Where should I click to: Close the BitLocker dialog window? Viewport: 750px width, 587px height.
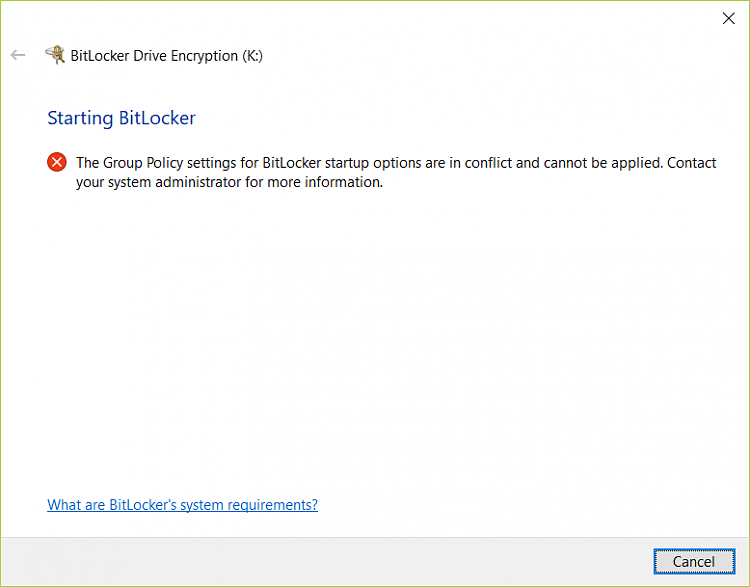tap(728, 18)
